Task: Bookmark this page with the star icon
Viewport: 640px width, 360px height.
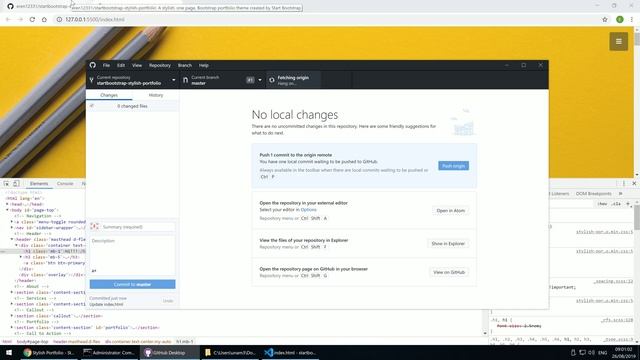Action: coord(605,19)
